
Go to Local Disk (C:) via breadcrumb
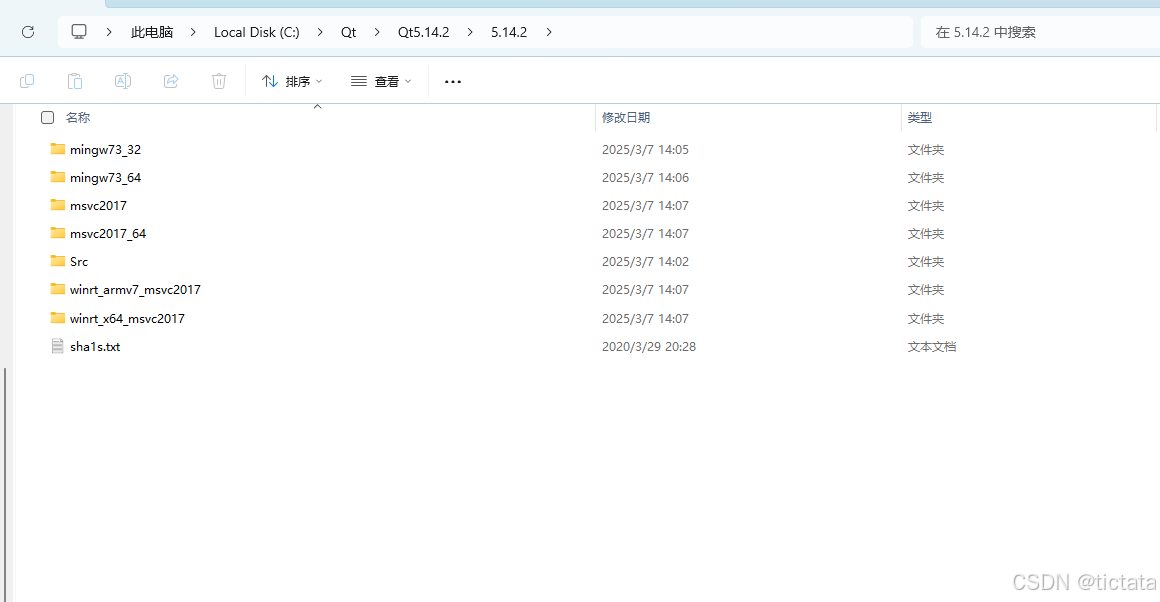tap(256, 31)
